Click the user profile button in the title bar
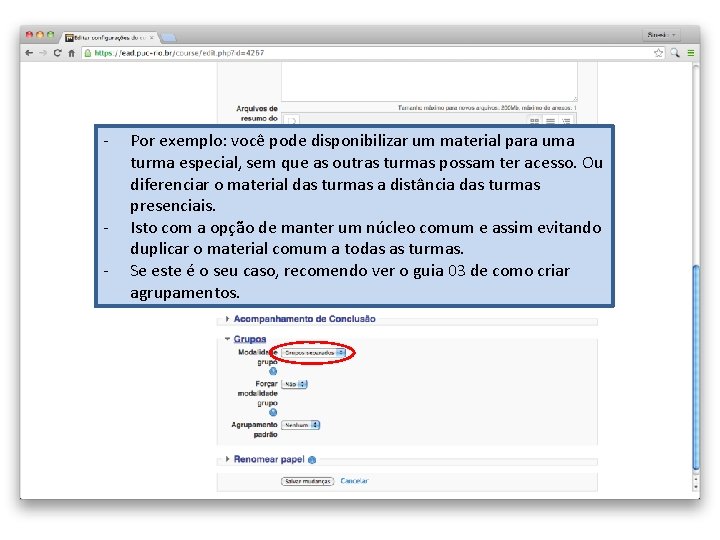 (x=661, y=35)
